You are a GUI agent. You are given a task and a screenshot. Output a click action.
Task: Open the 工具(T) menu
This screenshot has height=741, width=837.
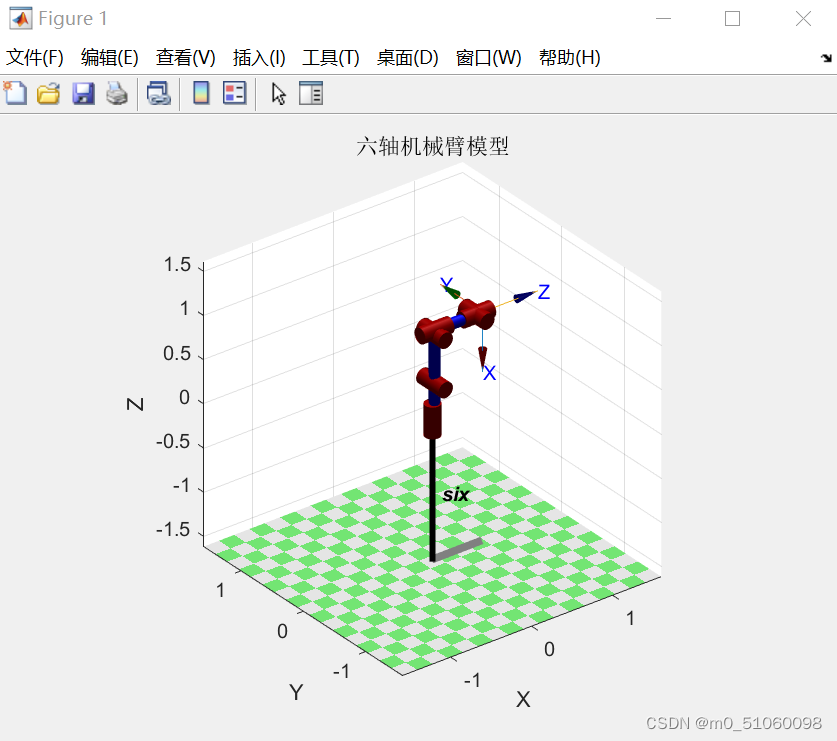point(330,58)
